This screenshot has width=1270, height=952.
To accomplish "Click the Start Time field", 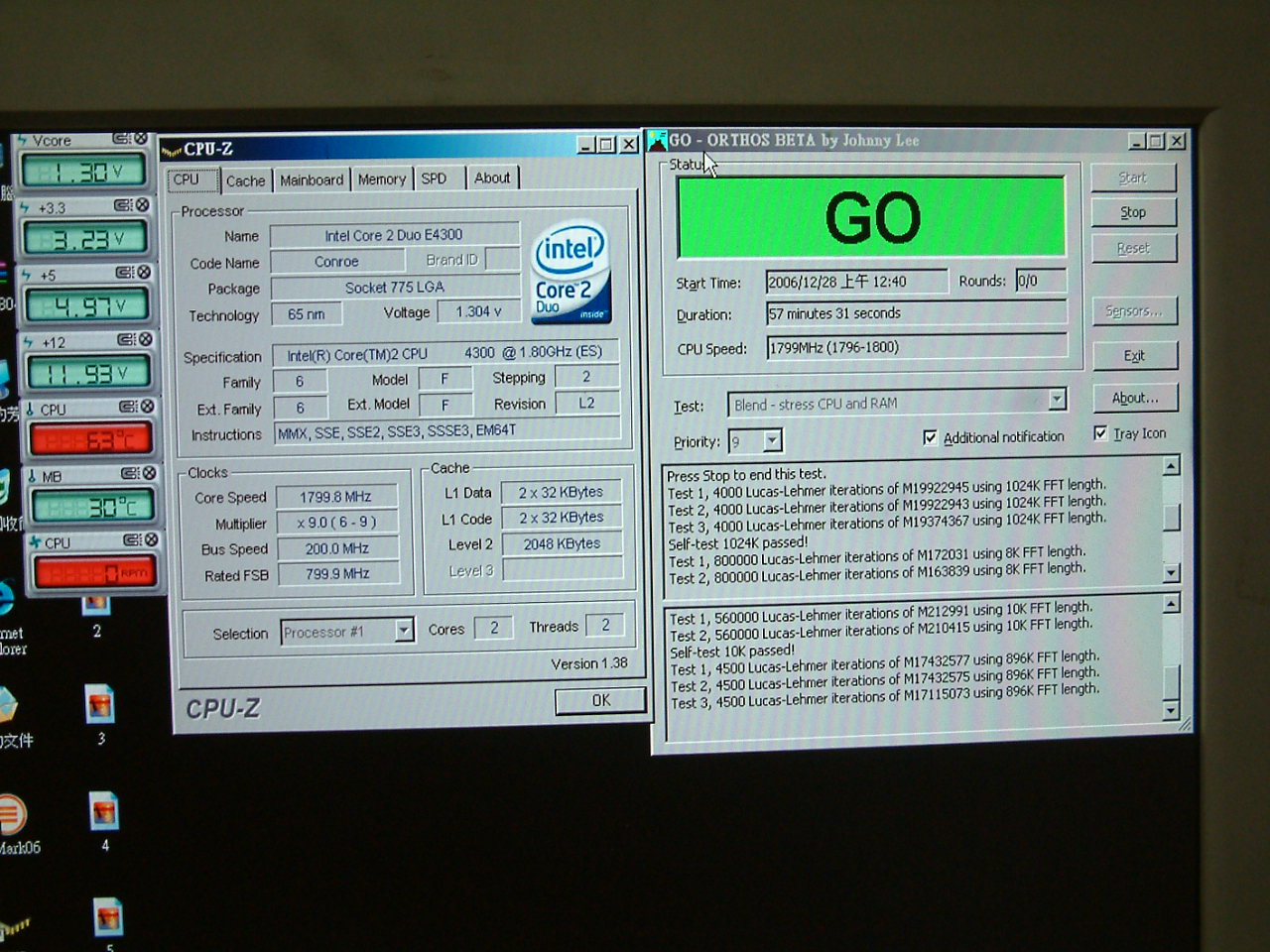I will point(856,282).
